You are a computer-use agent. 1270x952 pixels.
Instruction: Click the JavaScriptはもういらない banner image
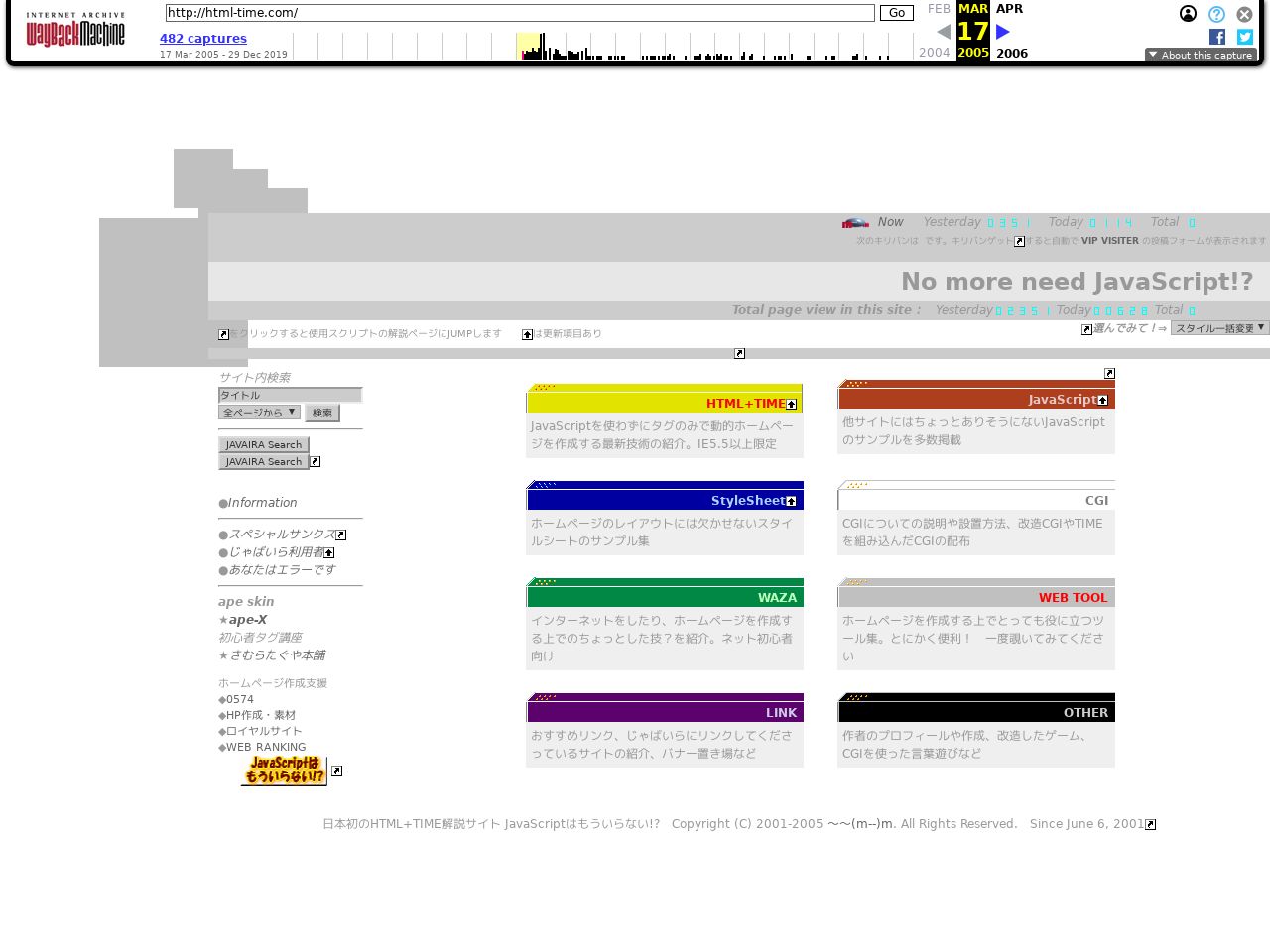coord(284,771)
